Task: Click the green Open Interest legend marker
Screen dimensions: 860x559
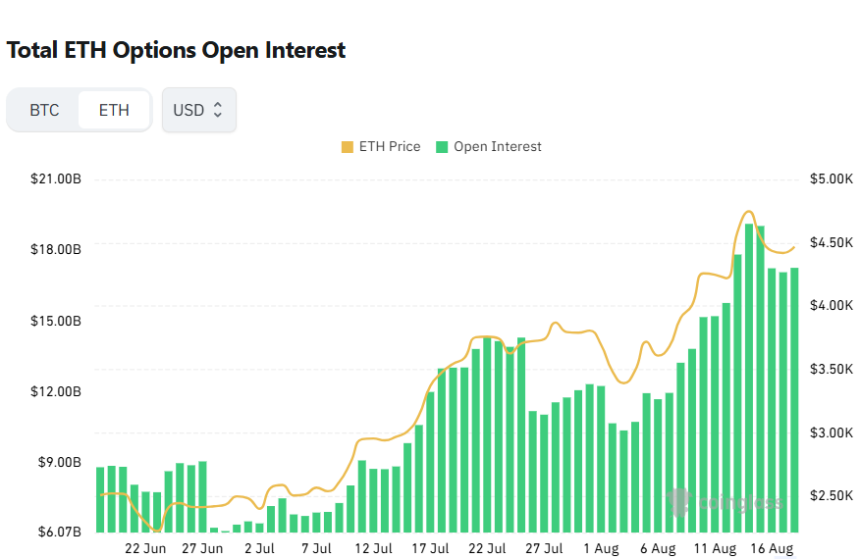Action: point(442,147)
